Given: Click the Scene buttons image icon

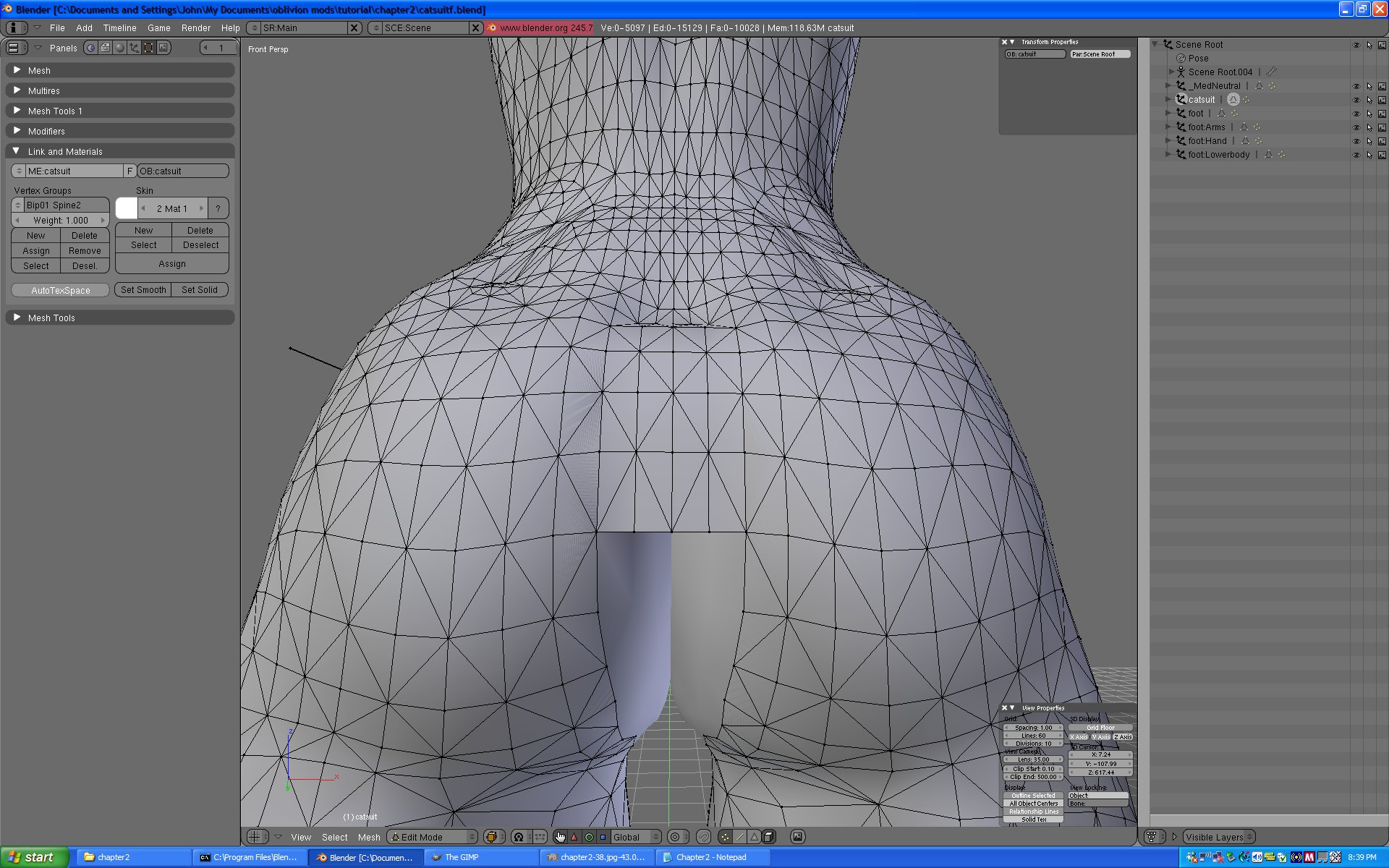Looking at the screenshot, I should click(x=164, y=48).
